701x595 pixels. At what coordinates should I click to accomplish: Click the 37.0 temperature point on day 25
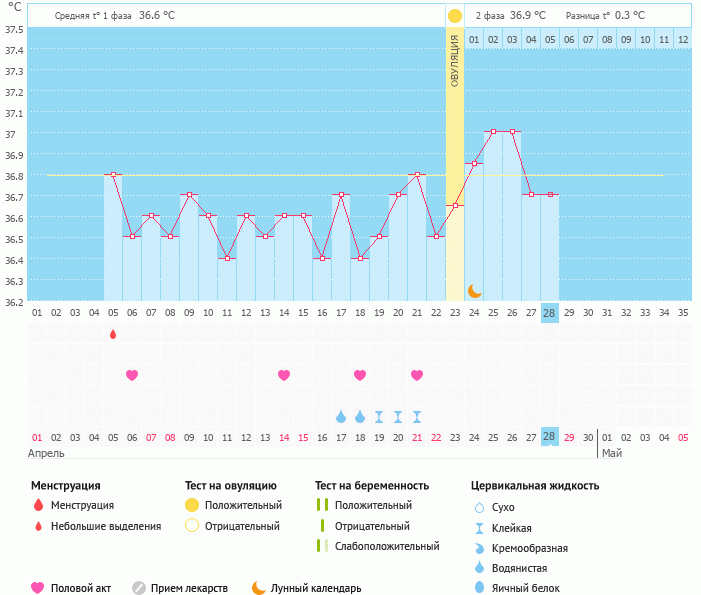(493, 132)
